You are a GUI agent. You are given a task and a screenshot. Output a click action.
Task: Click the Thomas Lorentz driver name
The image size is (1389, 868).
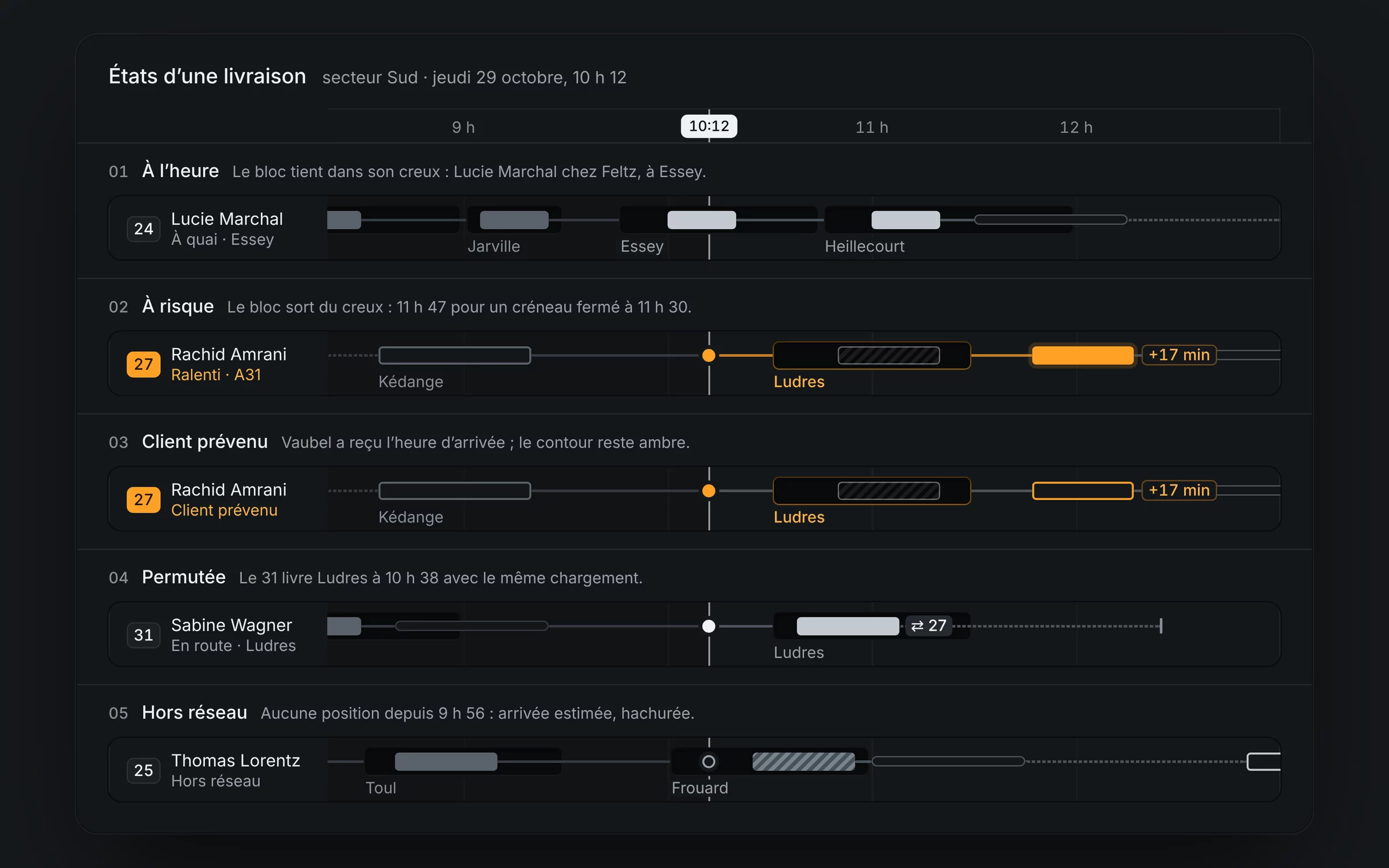coord(236,760)
